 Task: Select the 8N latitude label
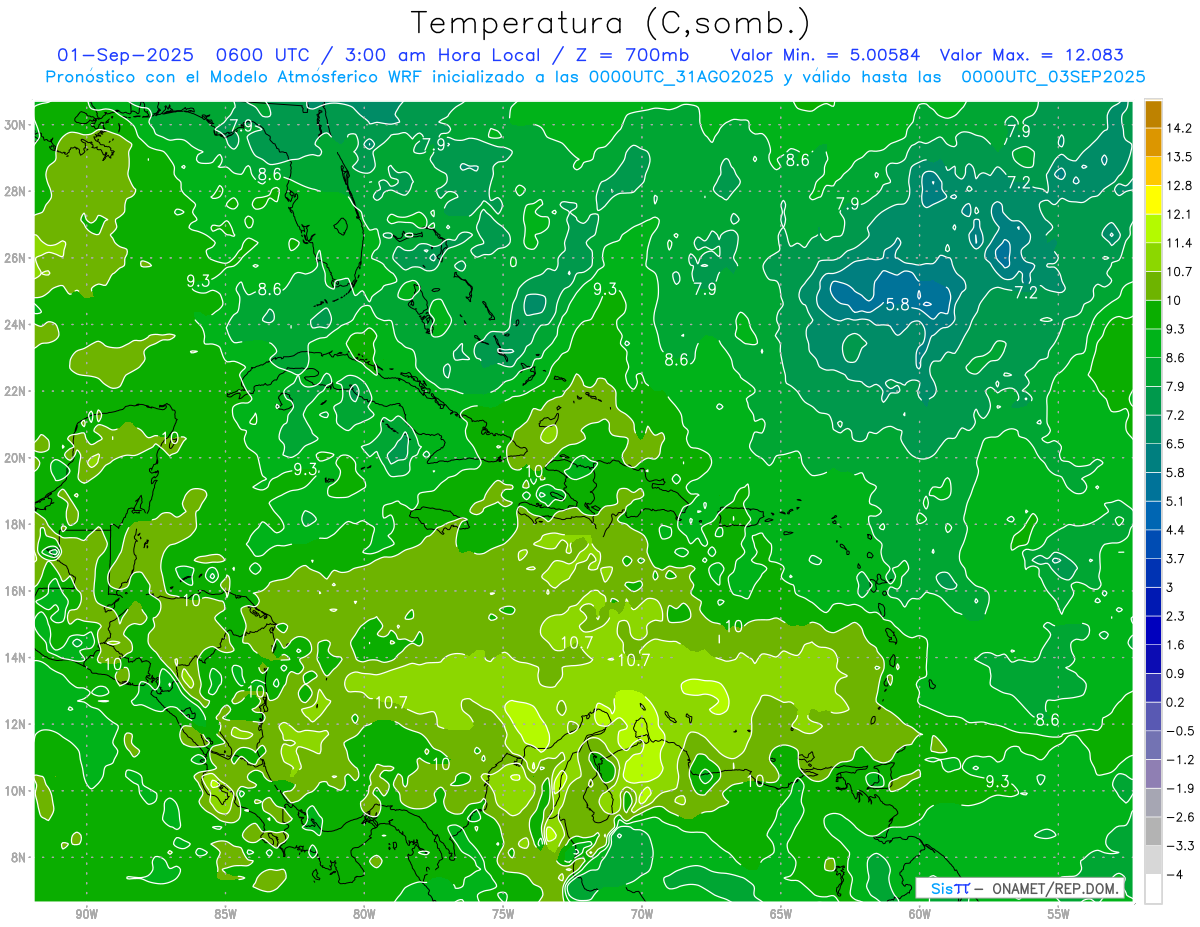[19, 857]
